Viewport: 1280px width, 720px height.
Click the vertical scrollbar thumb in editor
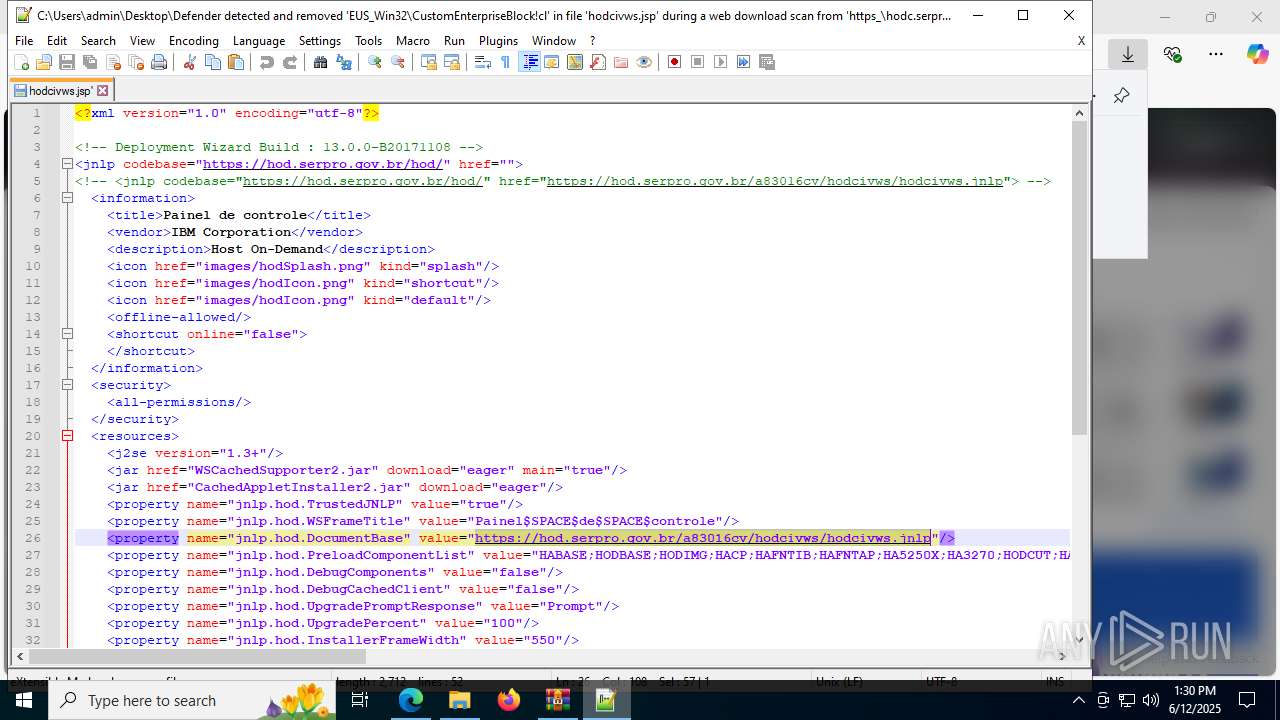(1079, 280)
